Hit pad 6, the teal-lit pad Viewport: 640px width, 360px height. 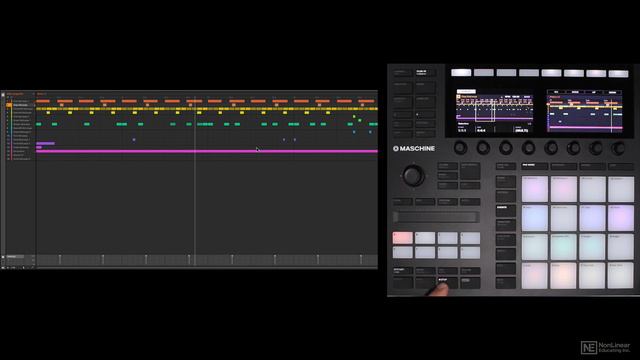[564, 247]
